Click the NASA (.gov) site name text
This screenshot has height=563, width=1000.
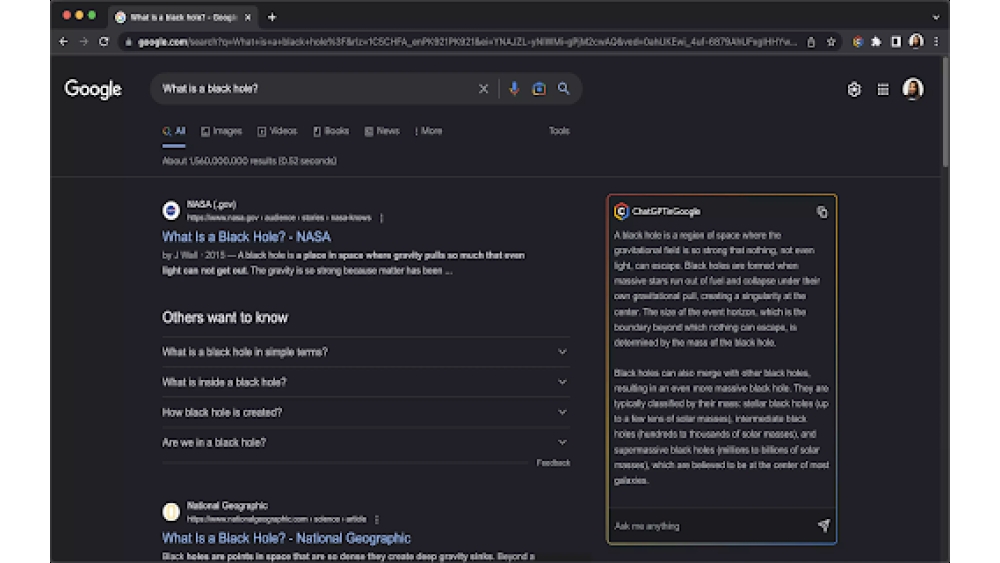click(212, 205)
